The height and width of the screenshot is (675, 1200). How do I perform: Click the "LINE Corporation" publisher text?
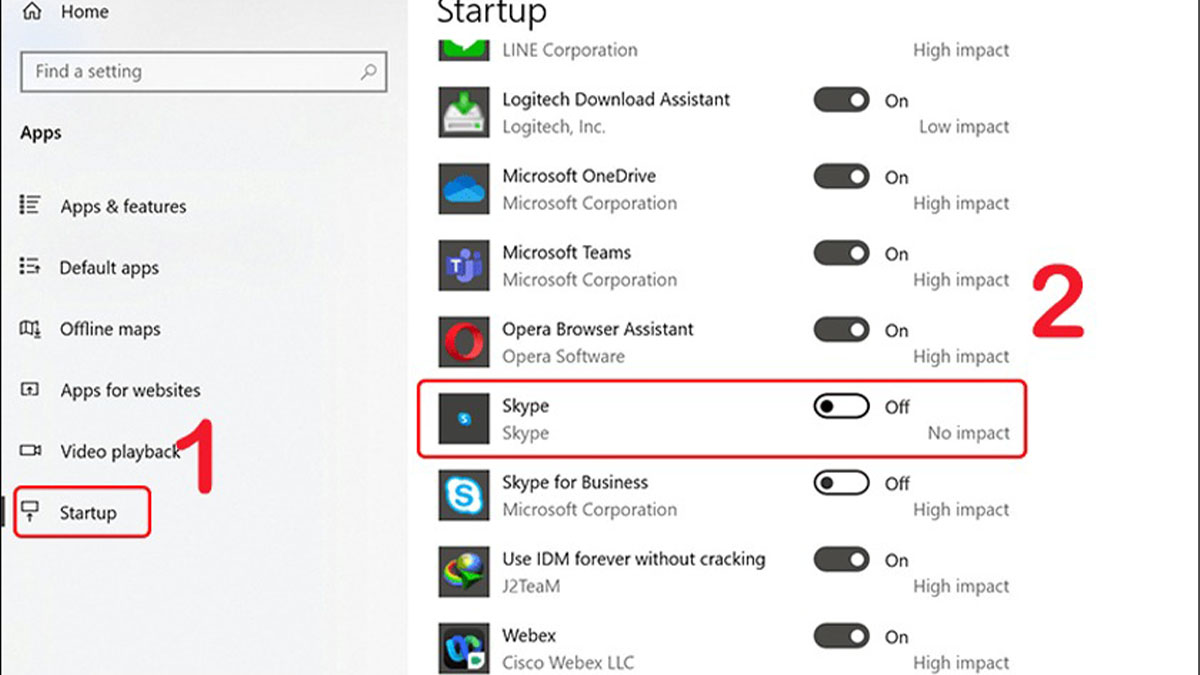pos(570,50)
